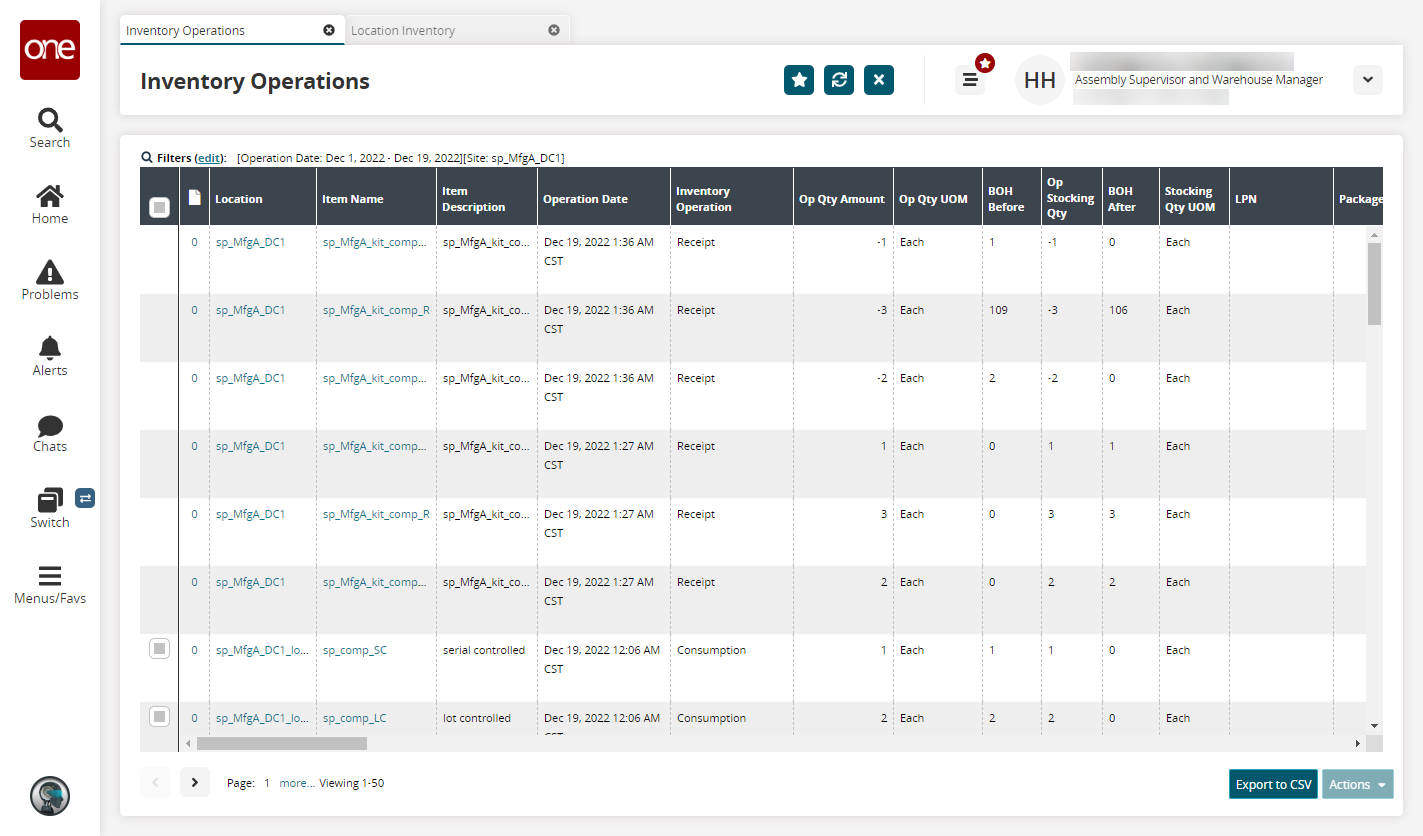The height and width of the screenshot is (836, 1423).
Task: Click the Switch icon in the sidebar
Action: [49, 507]
